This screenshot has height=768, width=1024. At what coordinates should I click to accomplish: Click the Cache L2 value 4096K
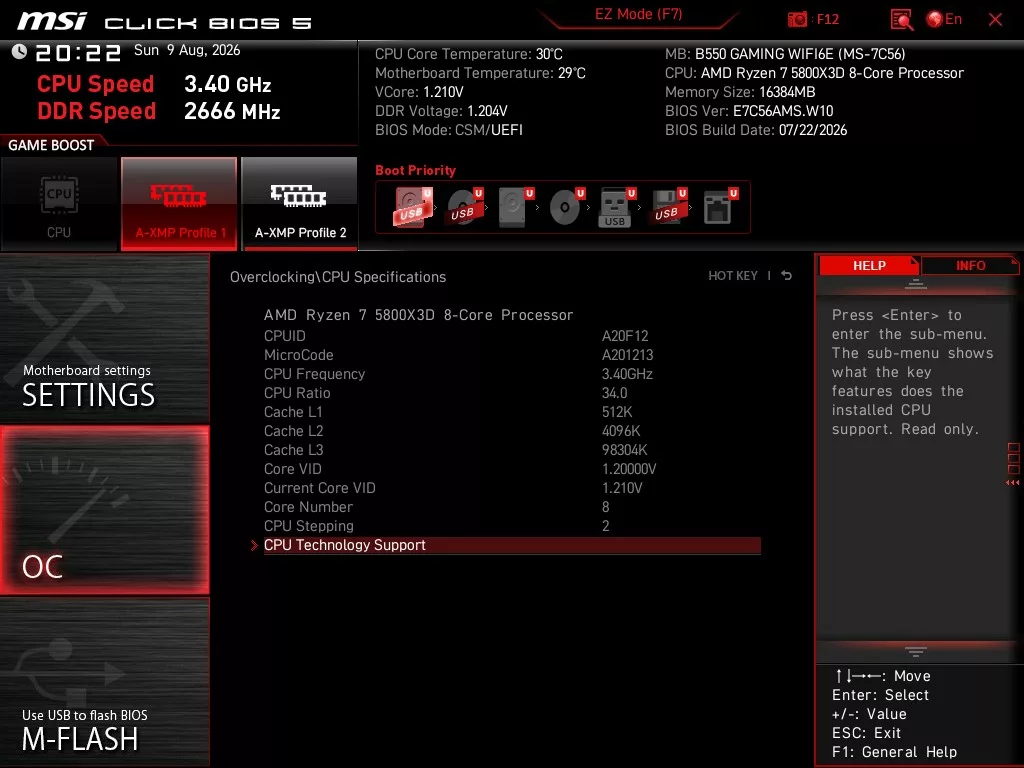[x=621, y=431]
